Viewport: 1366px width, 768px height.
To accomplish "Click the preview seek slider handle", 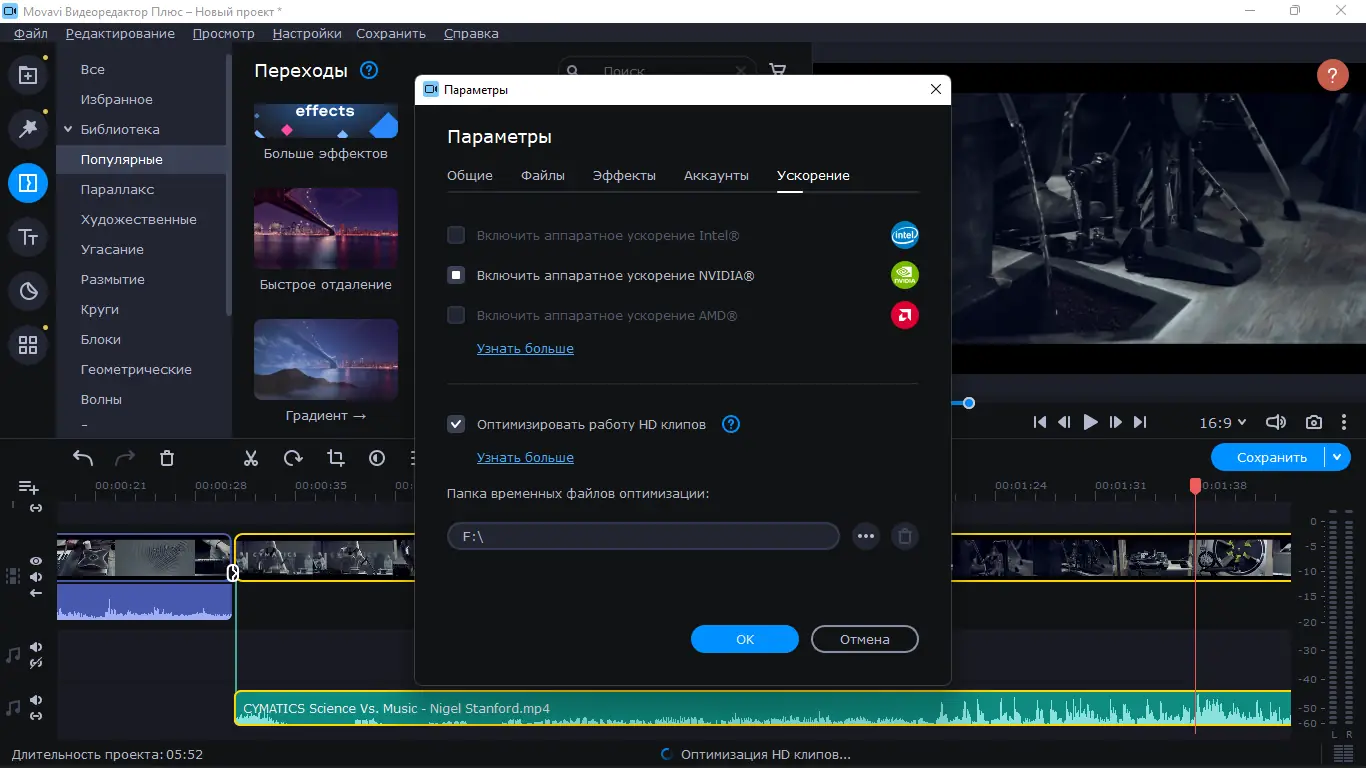I will point(968,403).
